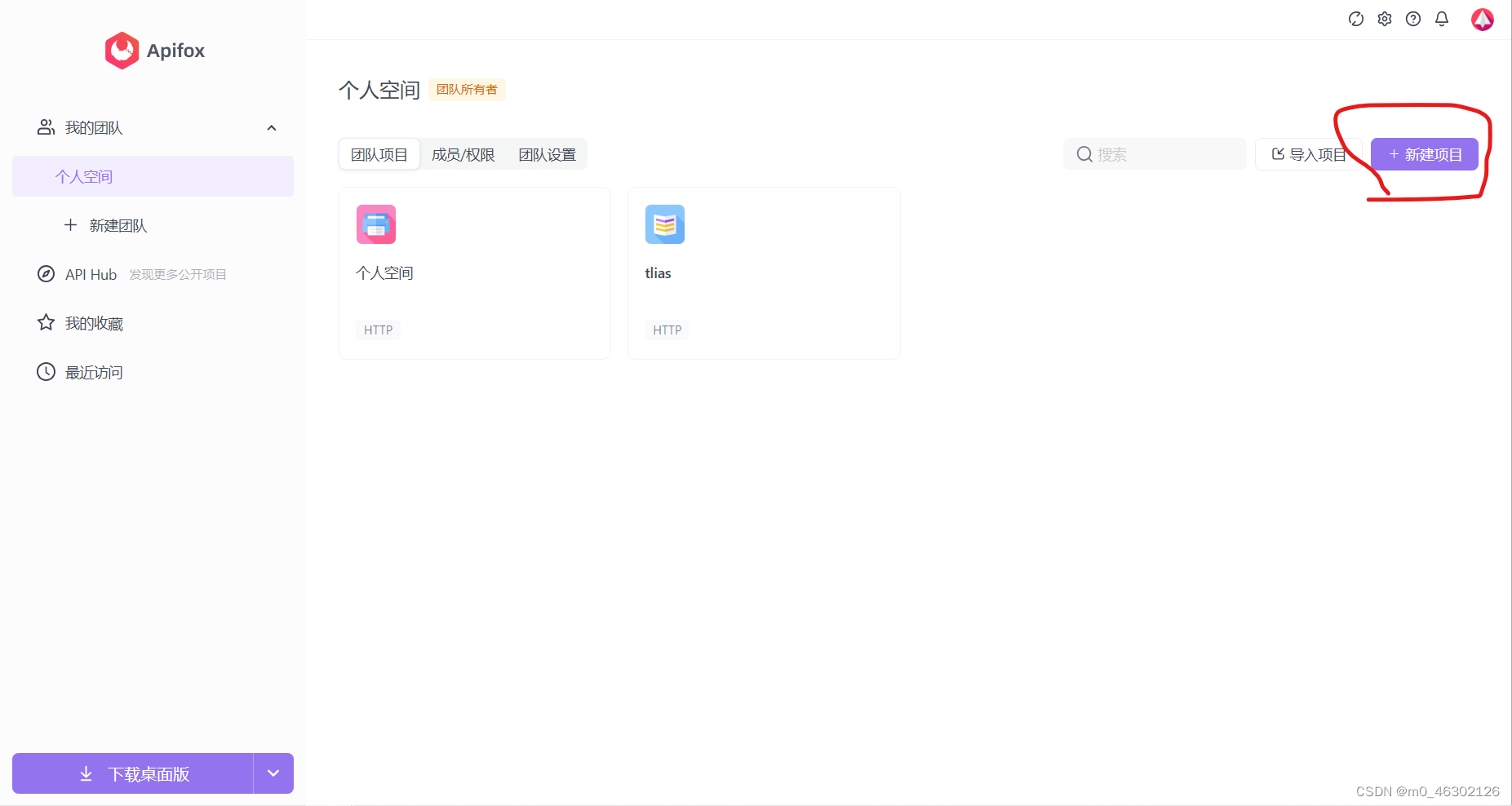Open the 个人空间 project card
Image resolution: width=1512 pixels, height=806 pixels.
(x=475, y=273)
